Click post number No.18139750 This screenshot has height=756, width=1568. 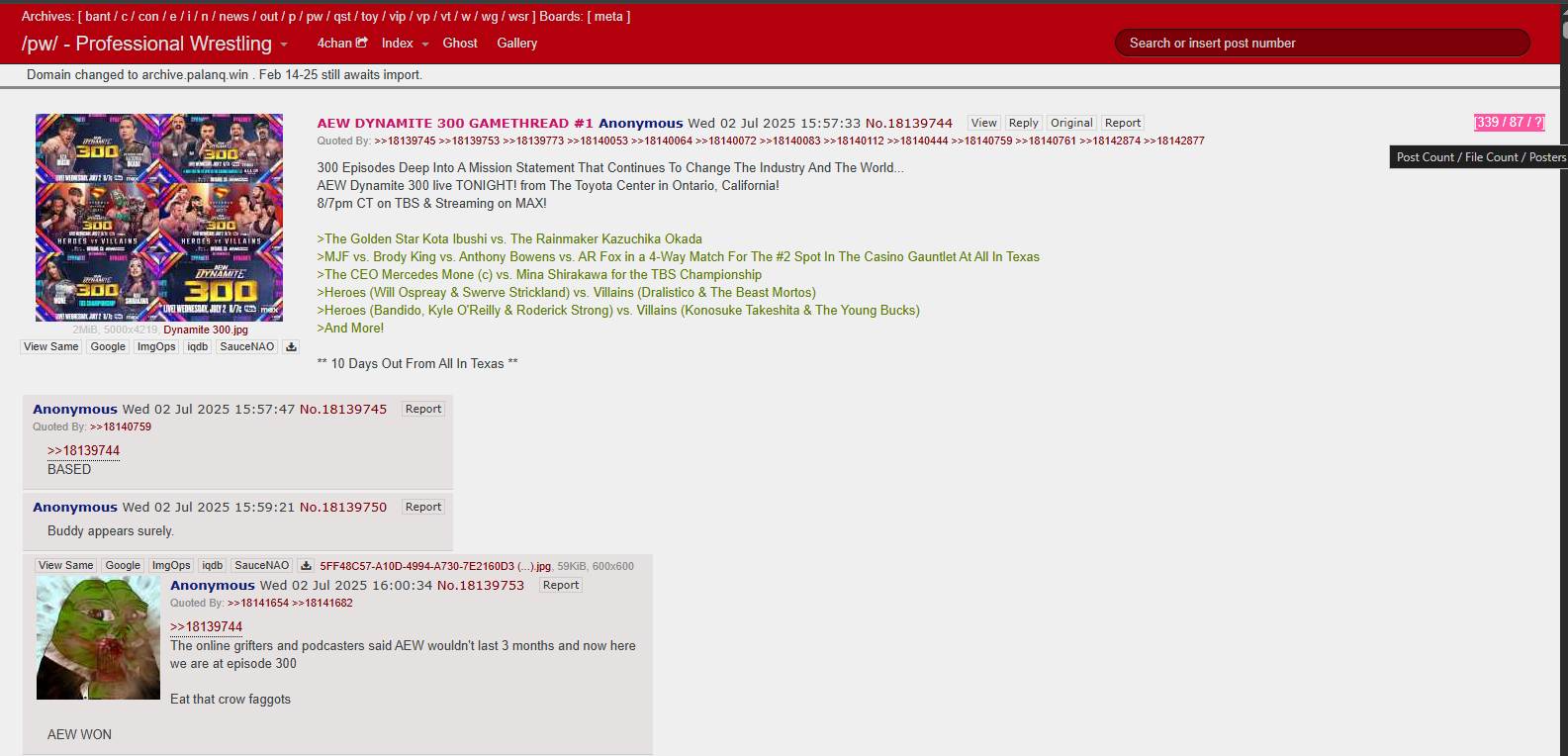343,508
